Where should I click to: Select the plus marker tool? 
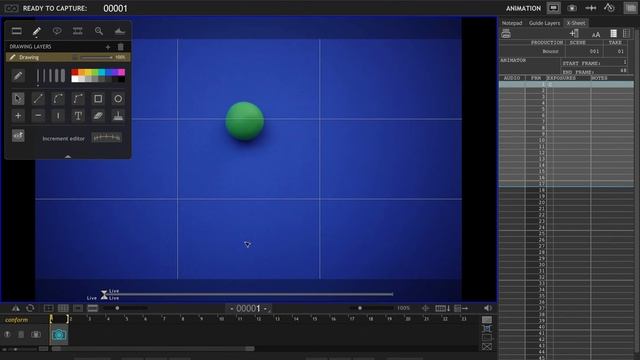[x=18, y=116]
